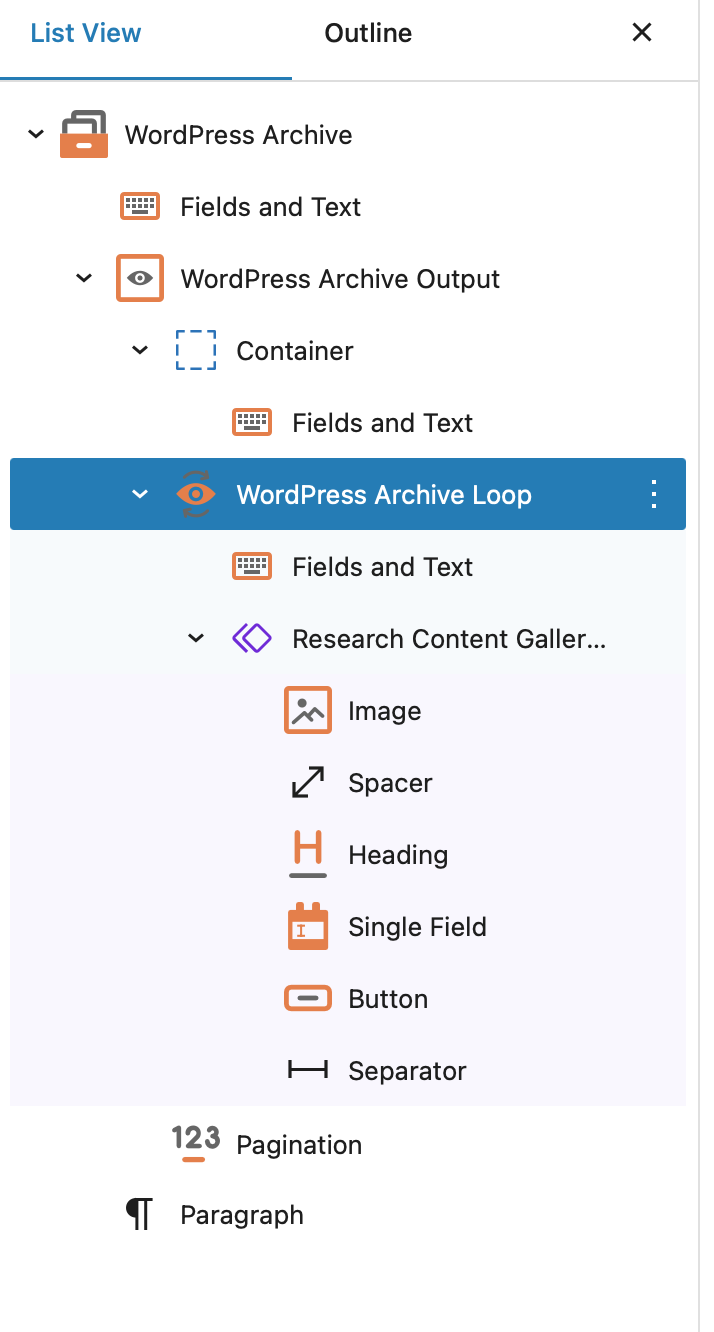This screenshot has width=714, height=1332.
Task: Select the Paragraph block row
Action: pos(348,1215)
